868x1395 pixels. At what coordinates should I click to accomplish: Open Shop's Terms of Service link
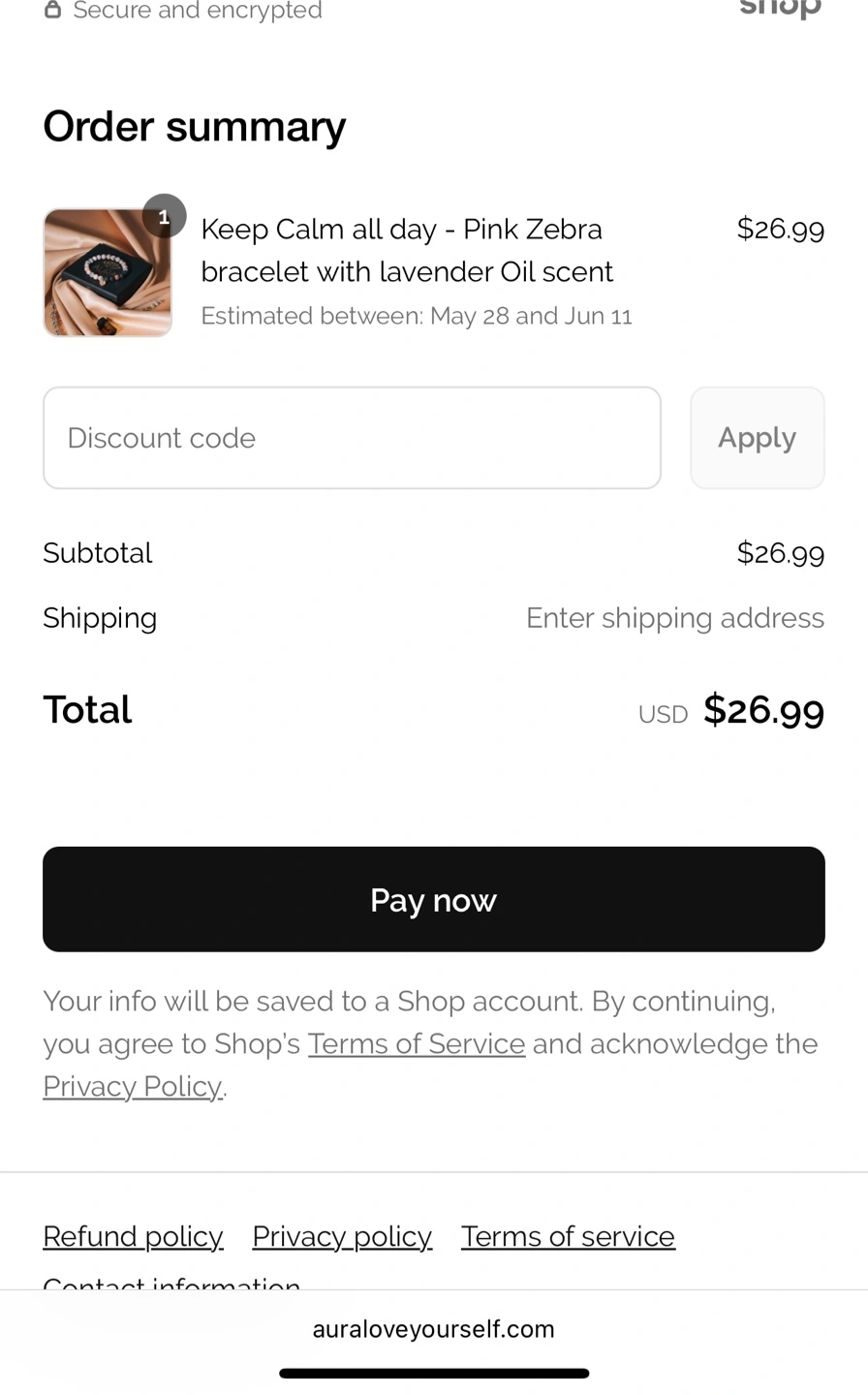[x=417, y=1043]
